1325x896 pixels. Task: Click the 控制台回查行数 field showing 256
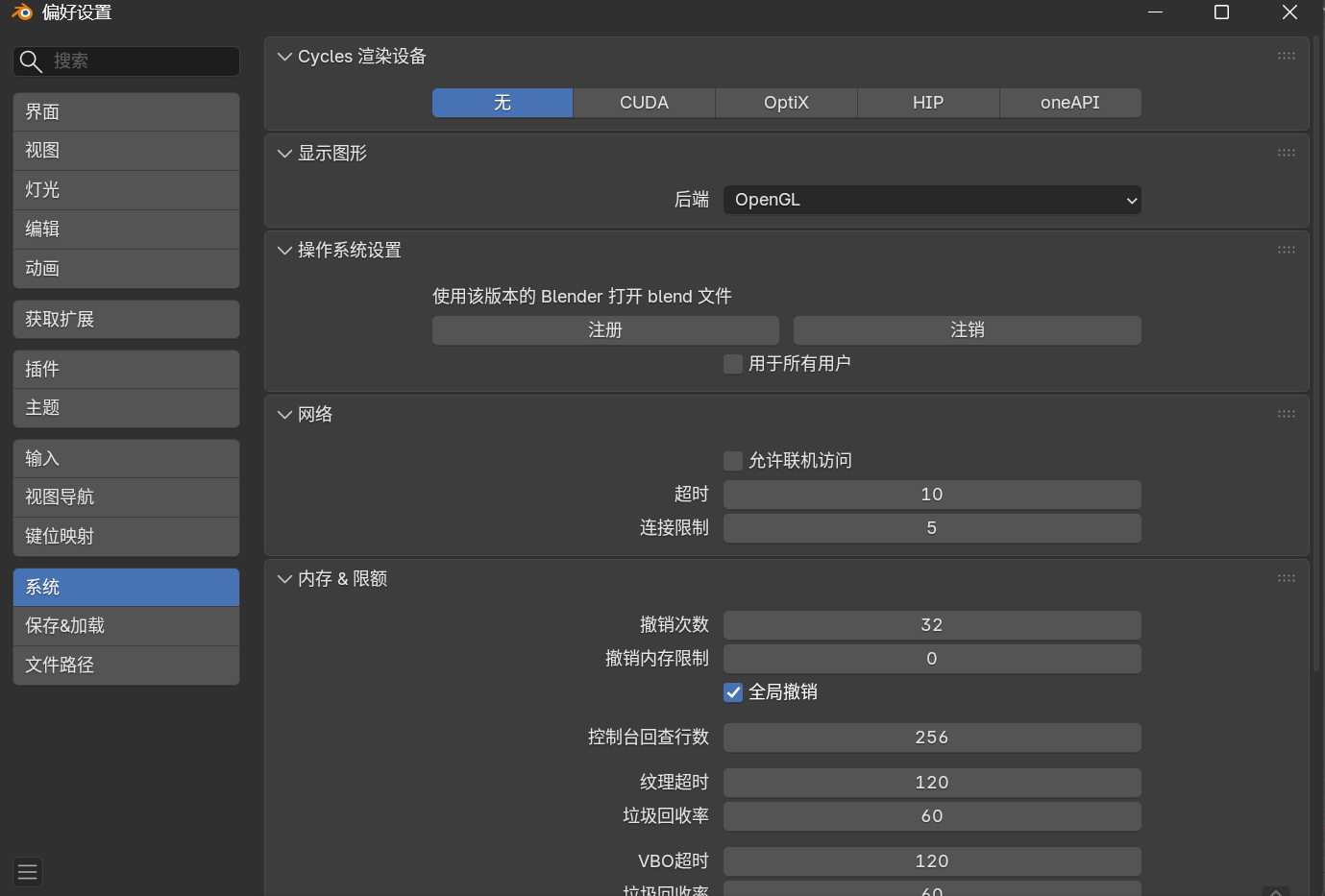click(932, 738)
